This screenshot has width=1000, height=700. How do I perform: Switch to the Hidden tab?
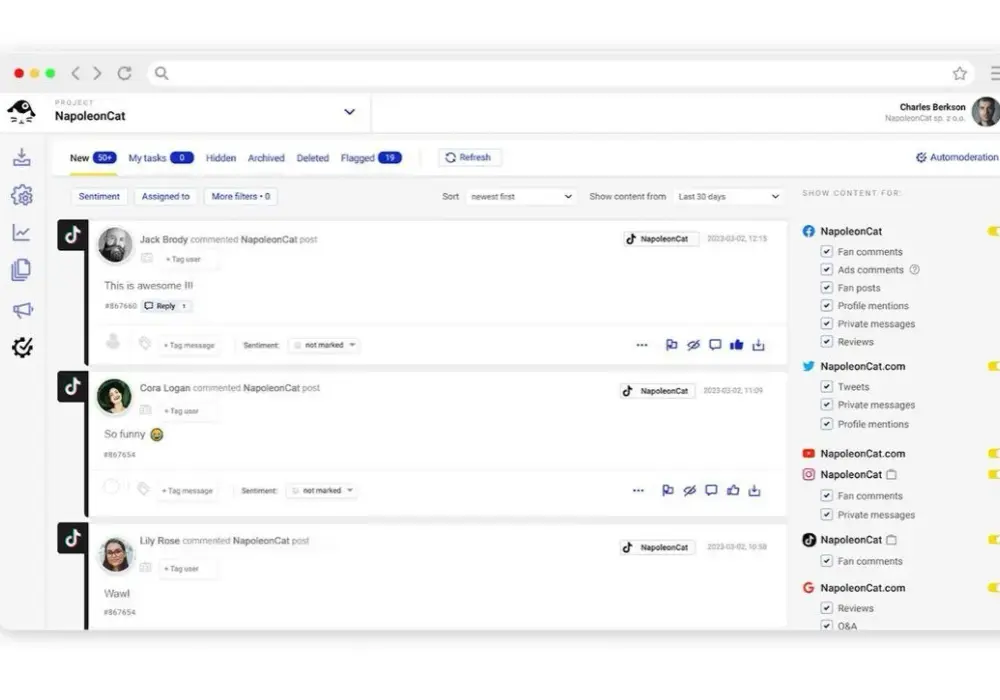[221, 158]
